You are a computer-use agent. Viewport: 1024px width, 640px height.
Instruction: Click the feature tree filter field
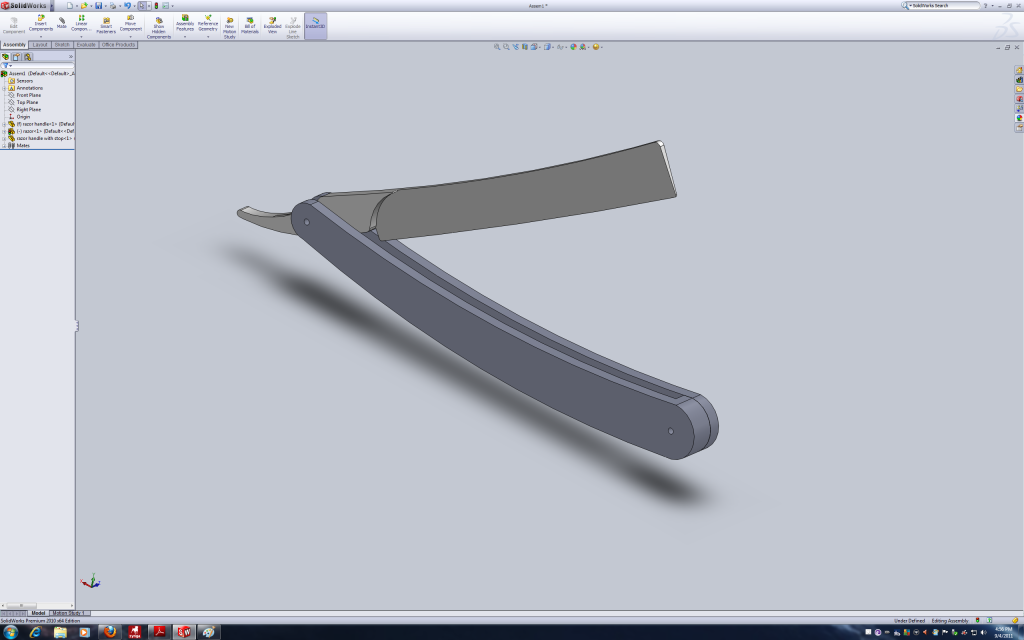click(38, 66)
